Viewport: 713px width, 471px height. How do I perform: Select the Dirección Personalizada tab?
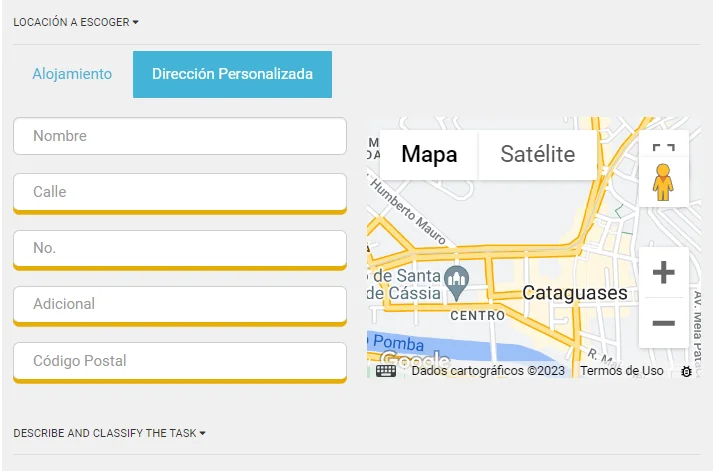click(232, 74)
